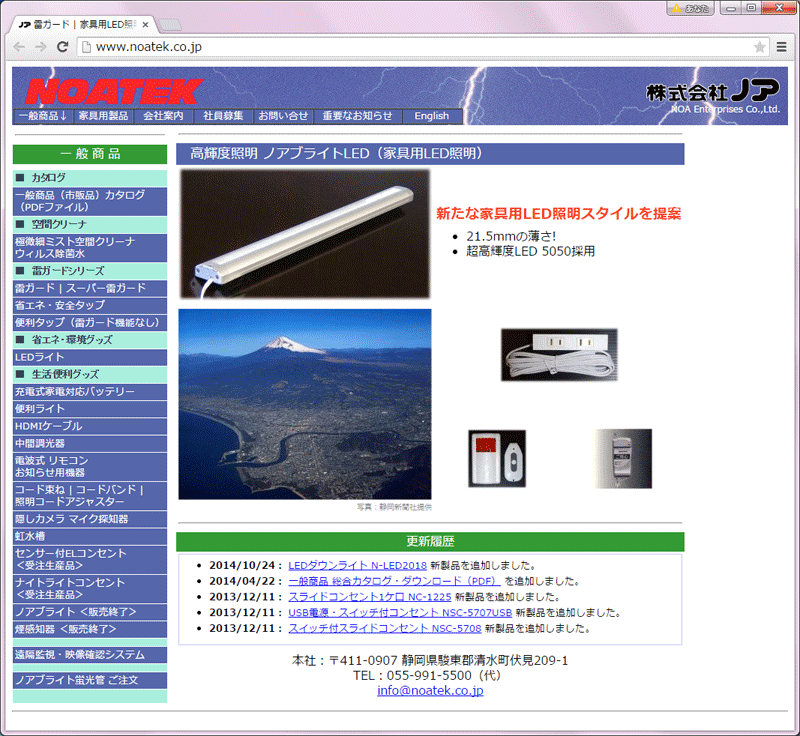This screenshot has width=800, height=736.
Task: Open スライドコンセント1ケ口 NC-1225 link
Action: 370,597
